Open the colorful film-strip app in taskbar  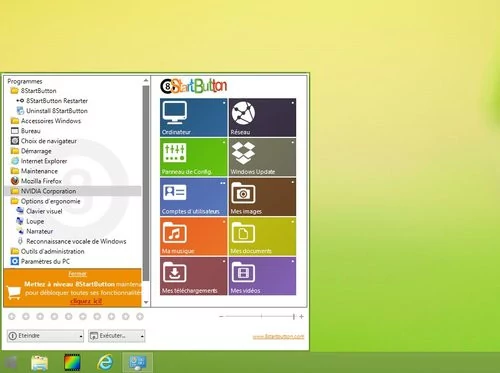(x=72, y=362)
